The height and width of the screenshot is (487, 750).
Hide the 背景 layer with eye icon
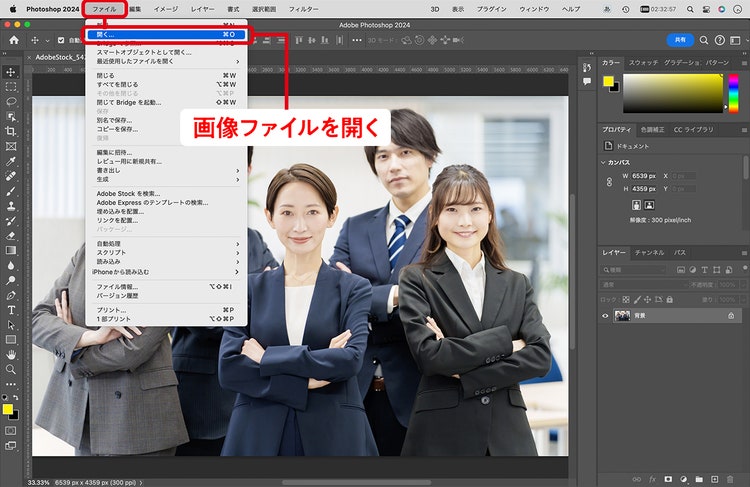click(x=605, y=316)
